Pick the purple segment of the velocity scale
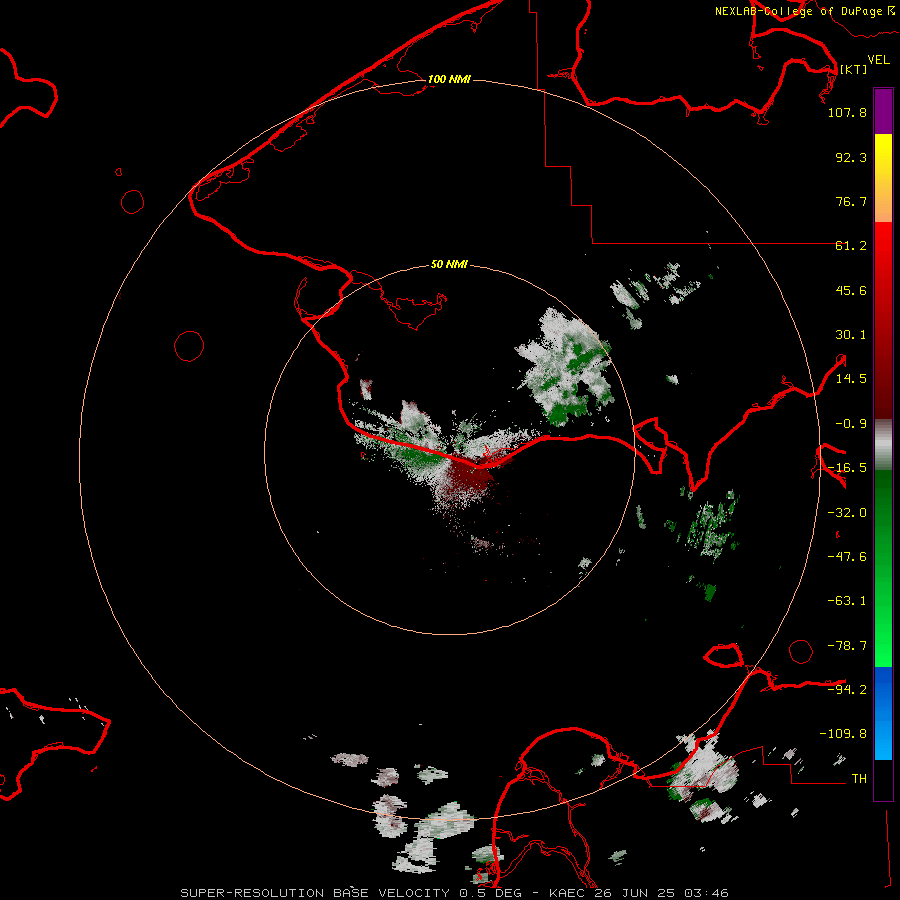Viewport: 900px width, 900px height. tap(883, 111)
